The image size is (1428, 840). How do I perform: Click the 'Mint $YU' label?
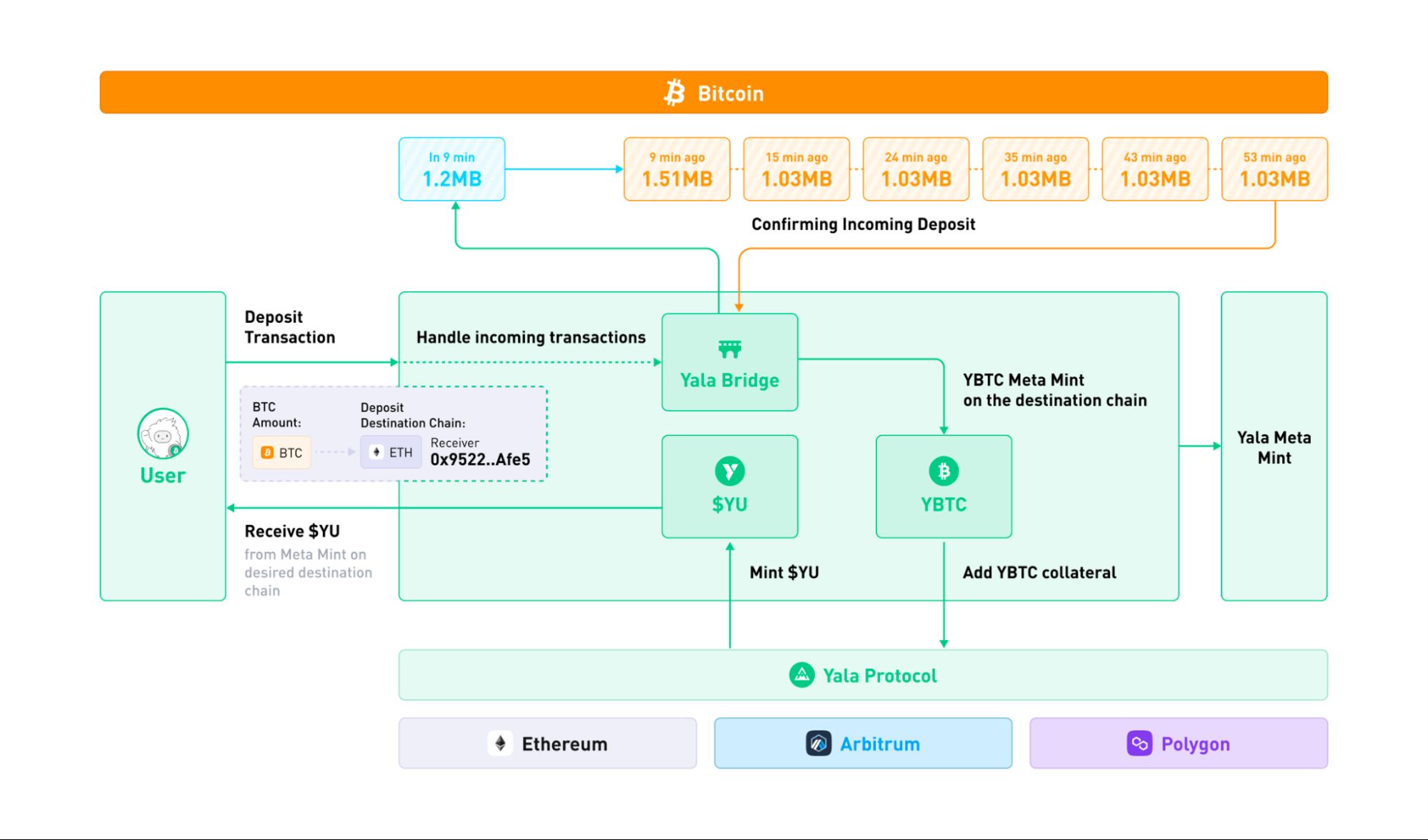point(784,572)
